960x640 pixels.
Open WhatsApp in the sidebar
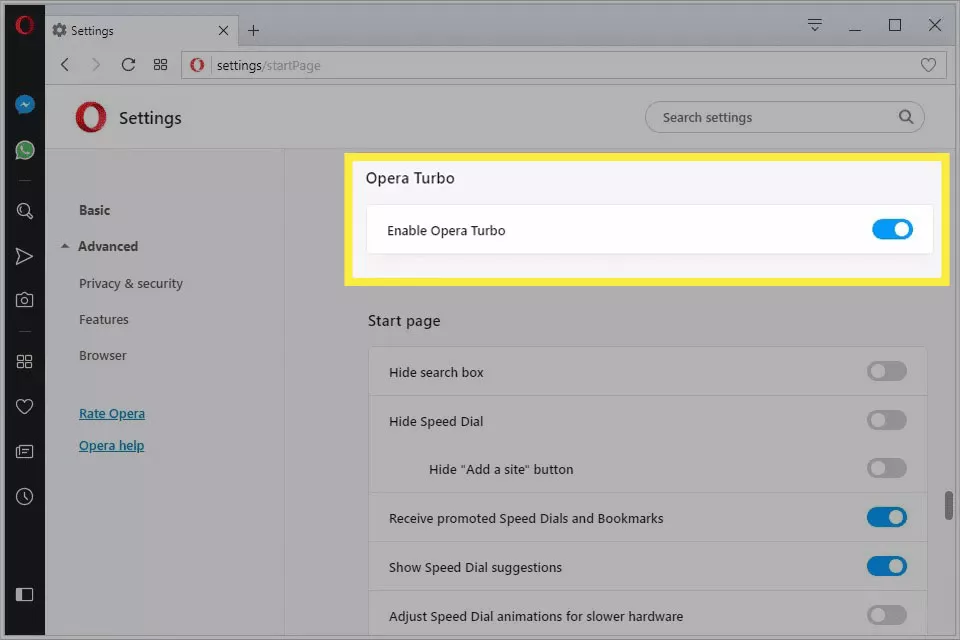click(x=25, y=150)
